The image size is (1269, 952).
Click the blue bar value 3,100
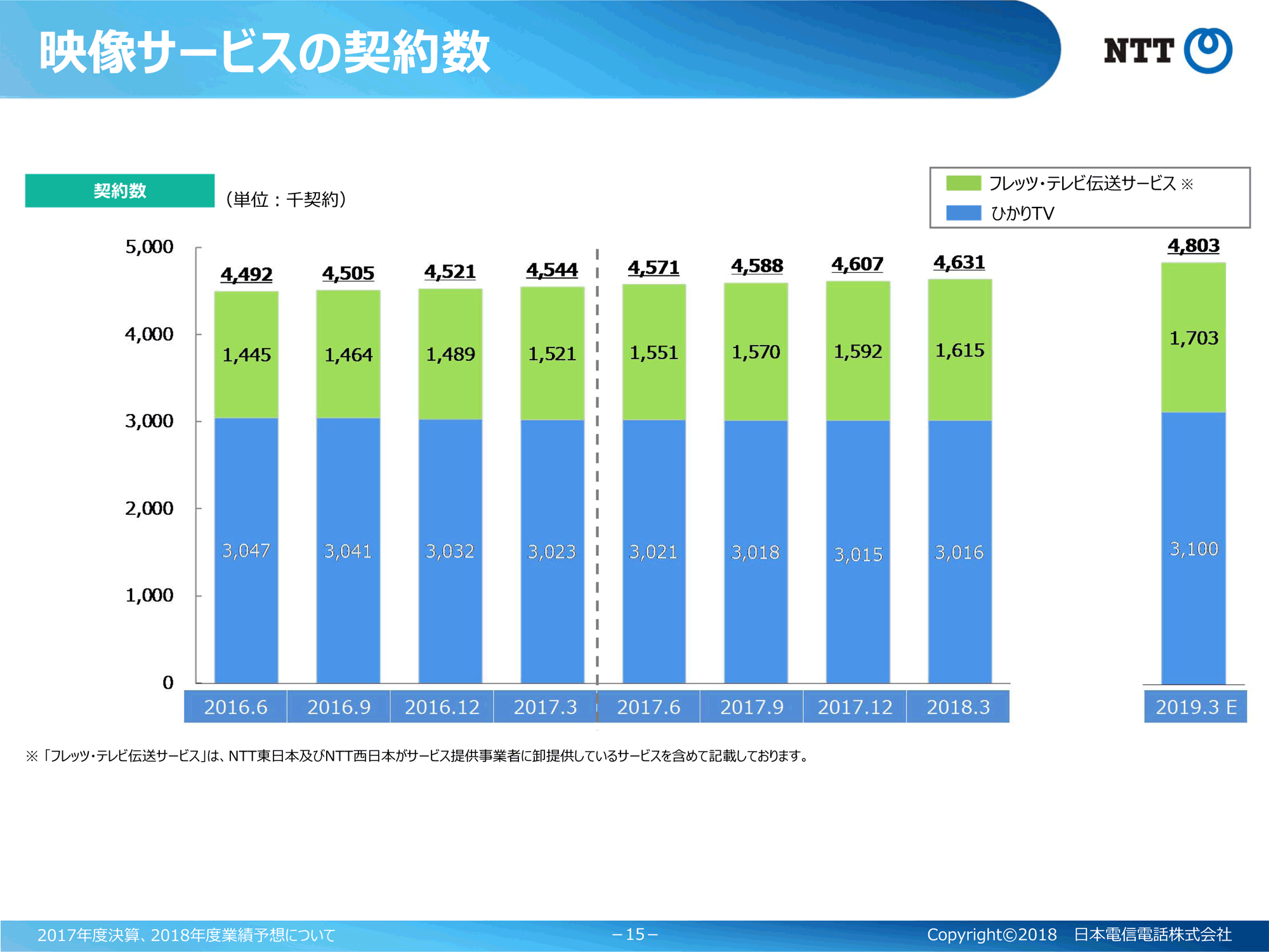[1194, 549]
